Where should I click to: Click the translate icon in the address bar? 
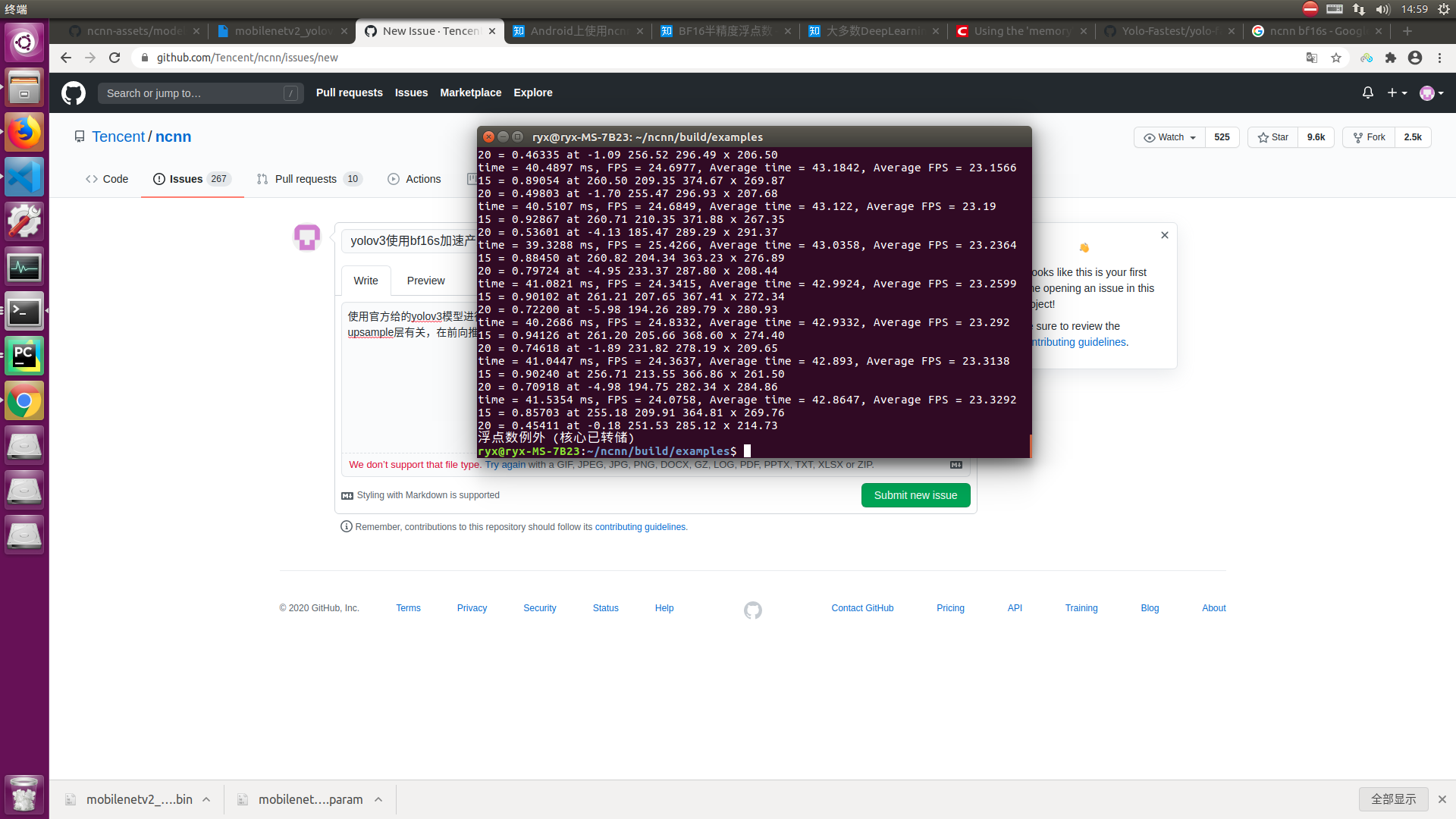click(1311, 58)
